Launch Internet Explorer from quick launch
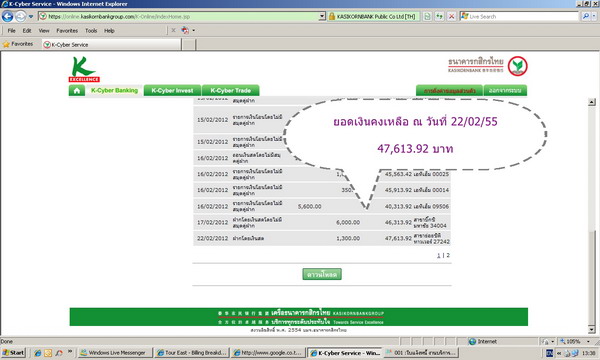This screenshot has width=600, height=360. point(38,353)
